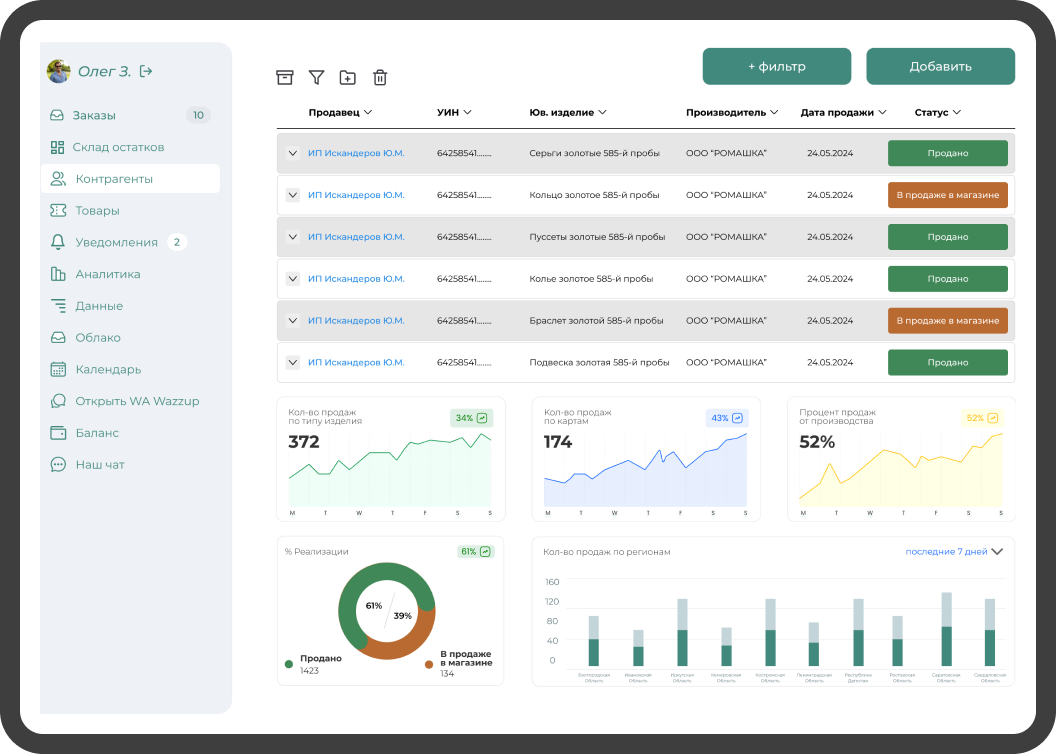Open seller link in Кольцо золотое row

[356, 195]
